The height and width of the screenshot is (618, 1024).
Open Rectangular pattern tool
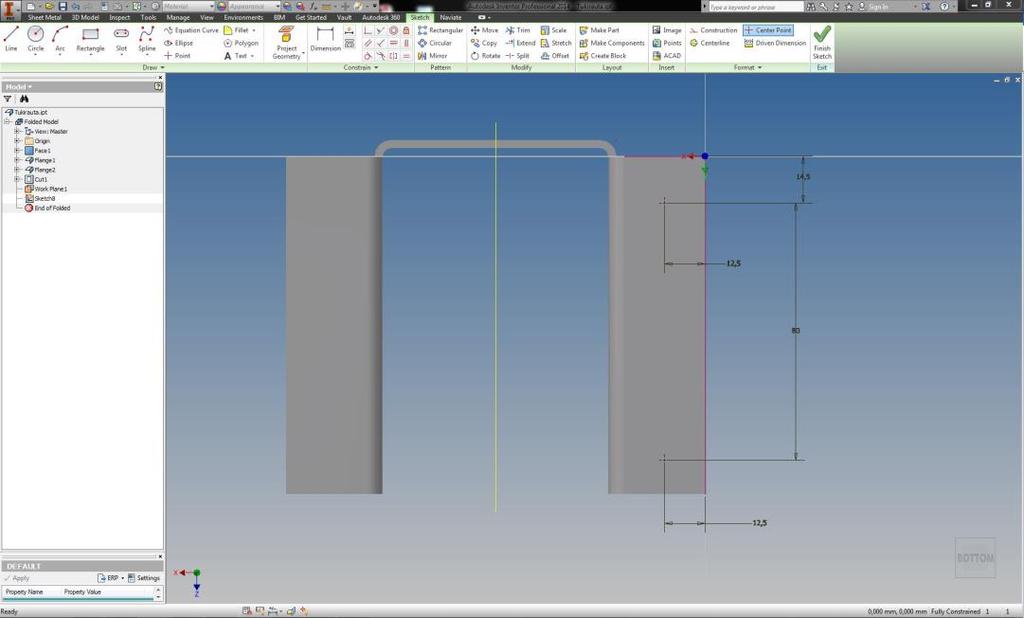[440, 30]
